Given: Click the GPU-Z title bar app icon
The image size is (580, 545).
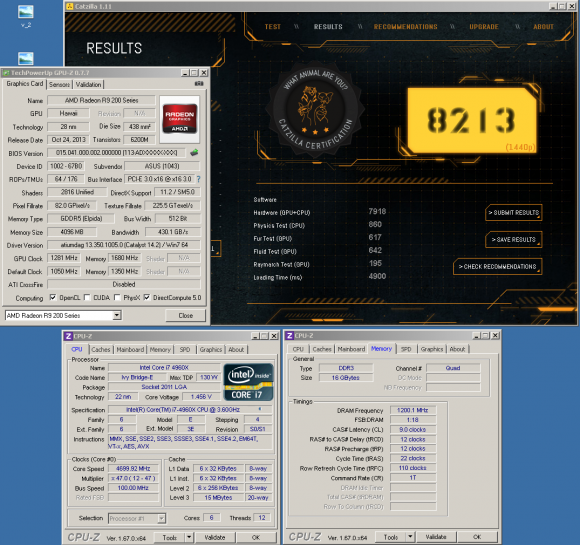Looking at the screenshot, I should tap(6, 73).
